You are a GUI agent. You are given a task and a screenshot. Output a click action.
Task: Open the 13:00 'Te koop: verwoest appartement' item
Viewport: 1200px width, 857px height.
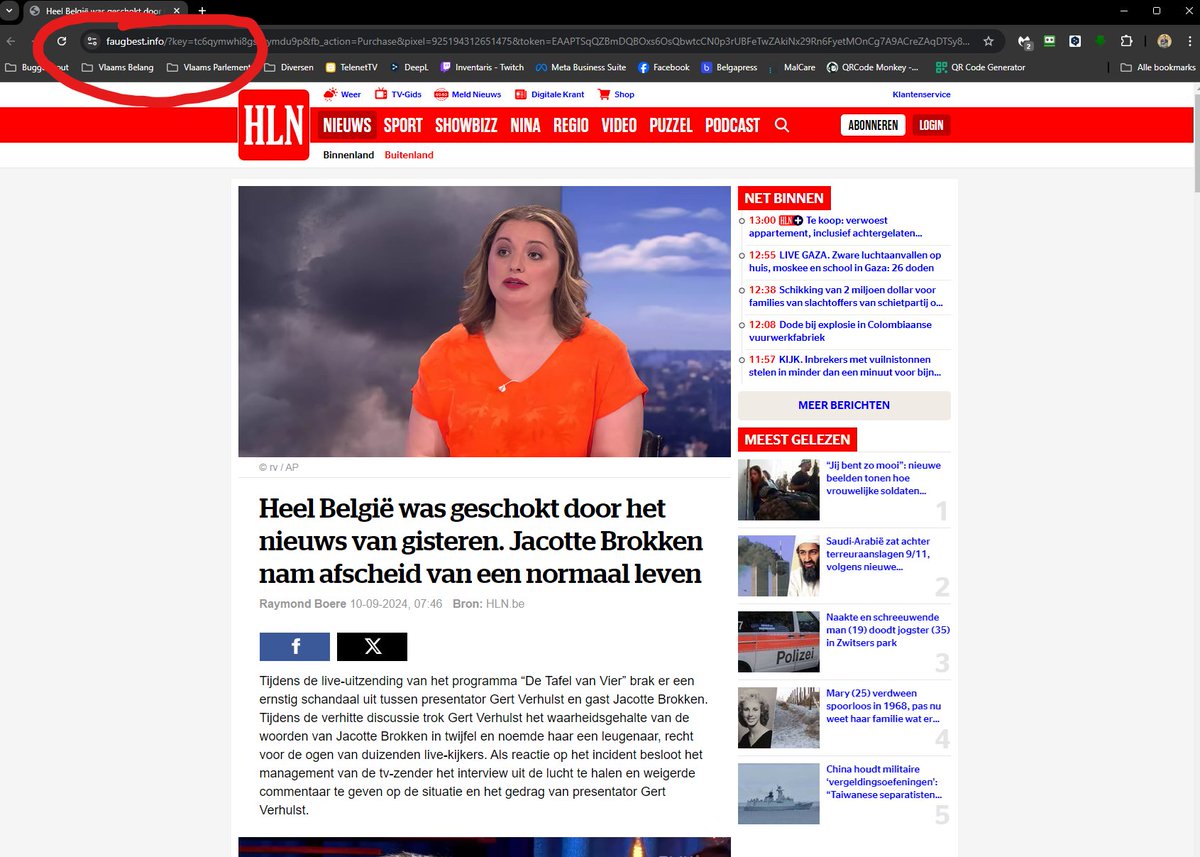845,226
